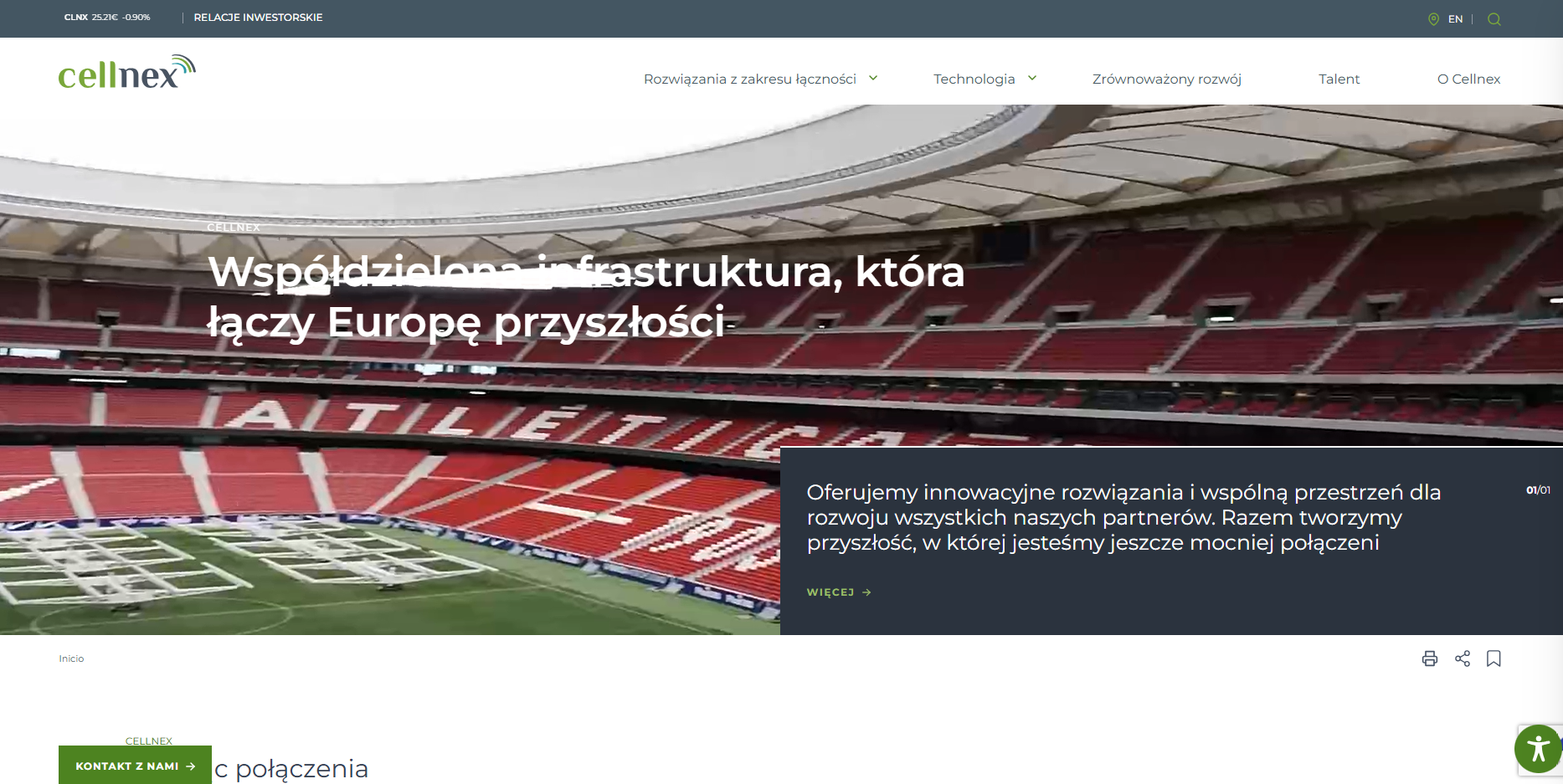The image size is (1563, 784).
Task: Expand the Technologia menu chevron
Action: pyautogui.click(x=1032, y=78)
